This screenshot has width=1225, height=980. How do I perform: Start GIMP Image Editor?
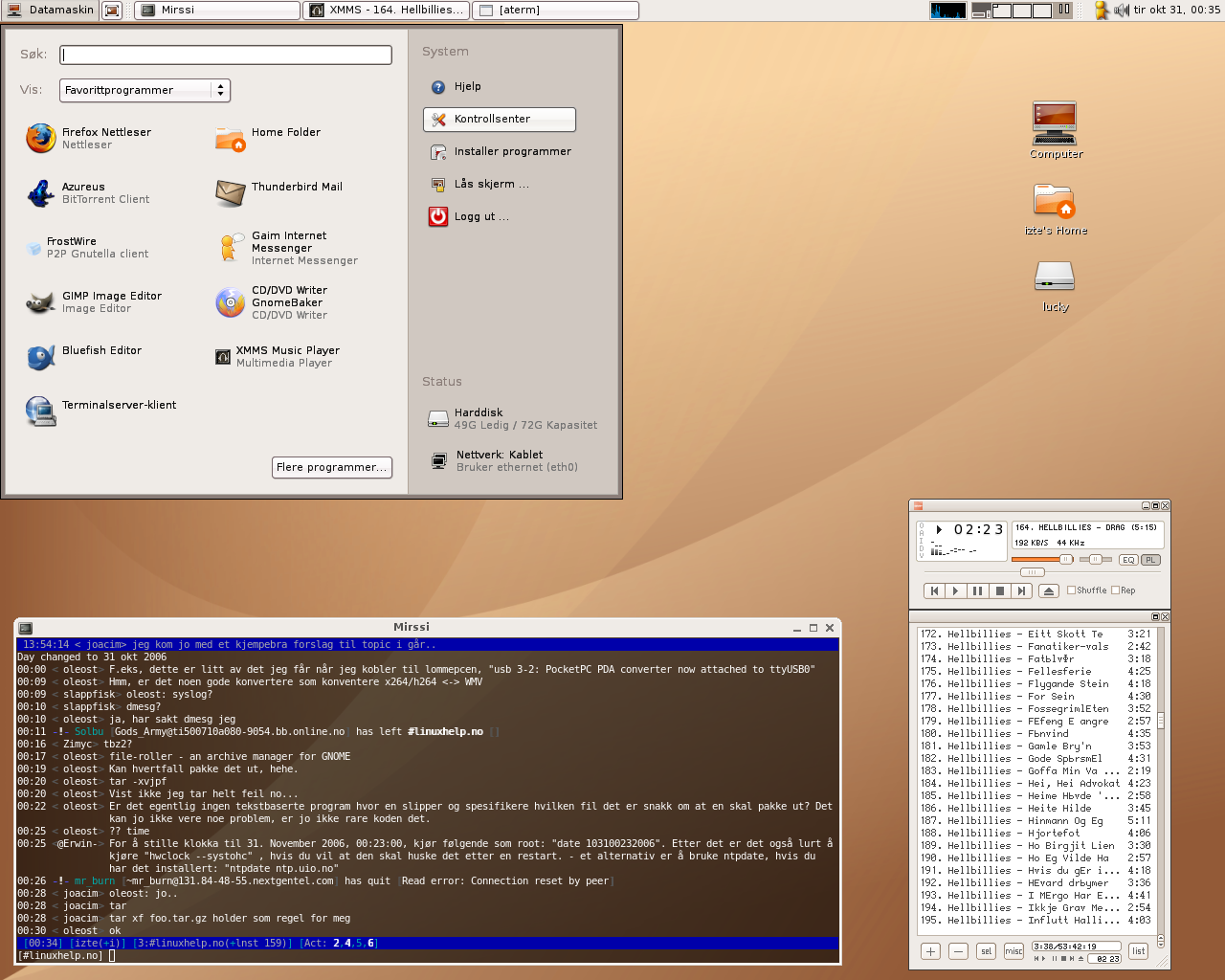click(94, 302)
